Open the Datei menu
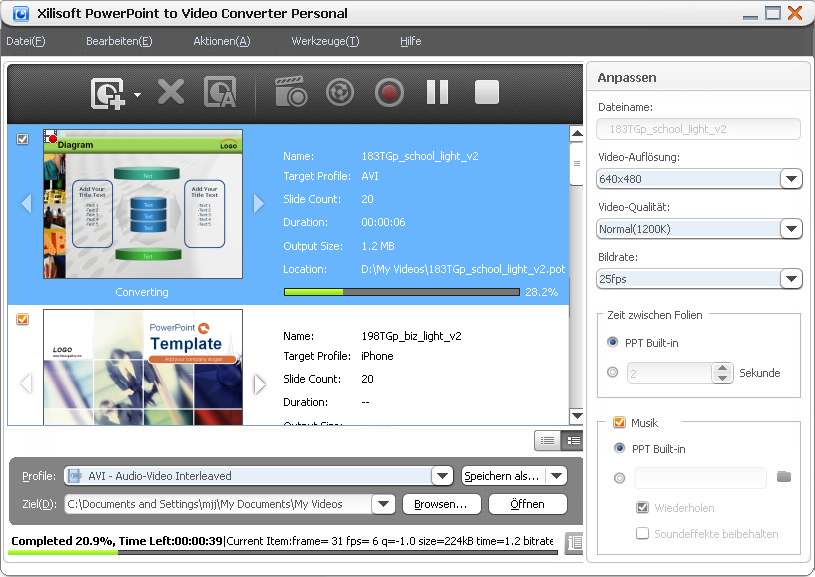The width and height of the screenshot is (815, 577). [25, 41]
